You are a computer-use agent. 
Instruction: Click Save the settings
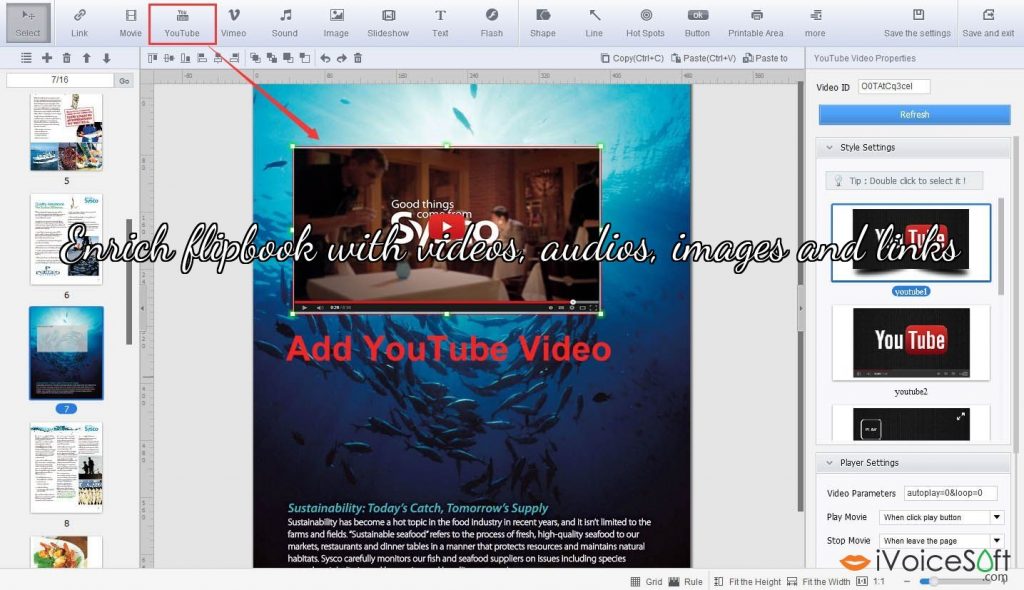[918, 23]
